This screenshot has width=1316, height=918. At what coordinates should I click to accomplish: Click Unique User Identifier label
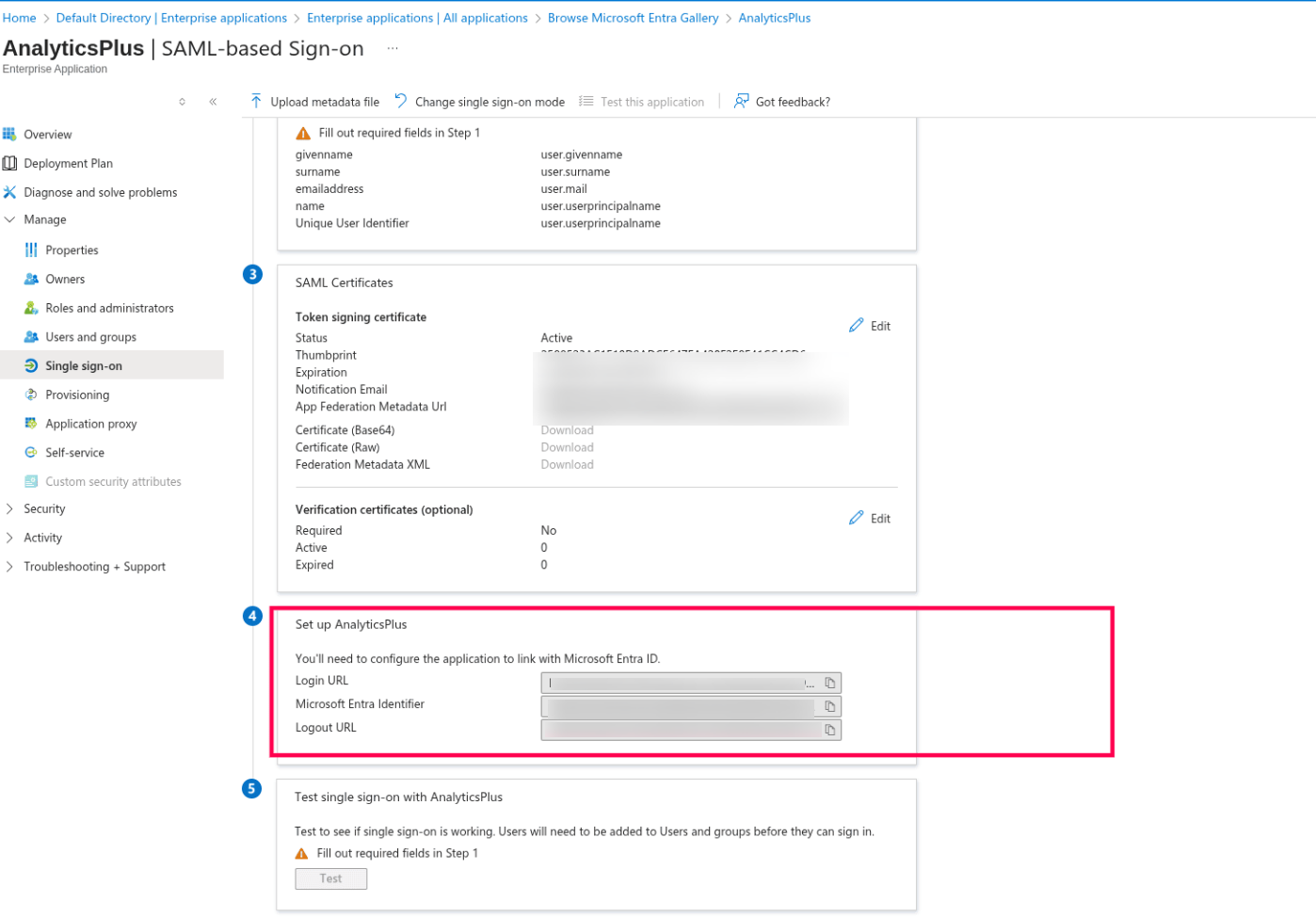tap(352, 223)
